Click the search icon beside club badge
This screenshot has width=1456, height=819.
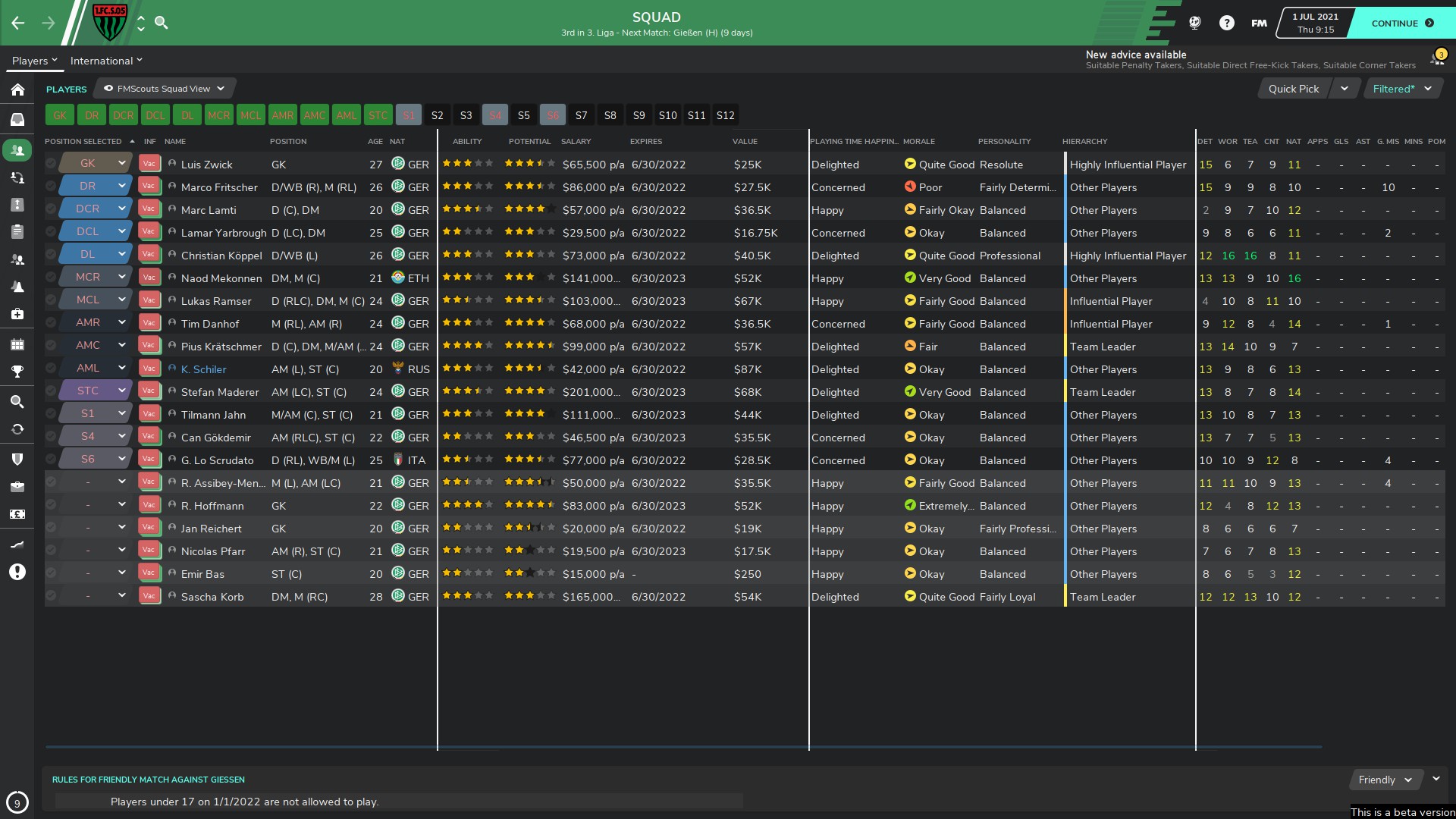coord(162,23)
